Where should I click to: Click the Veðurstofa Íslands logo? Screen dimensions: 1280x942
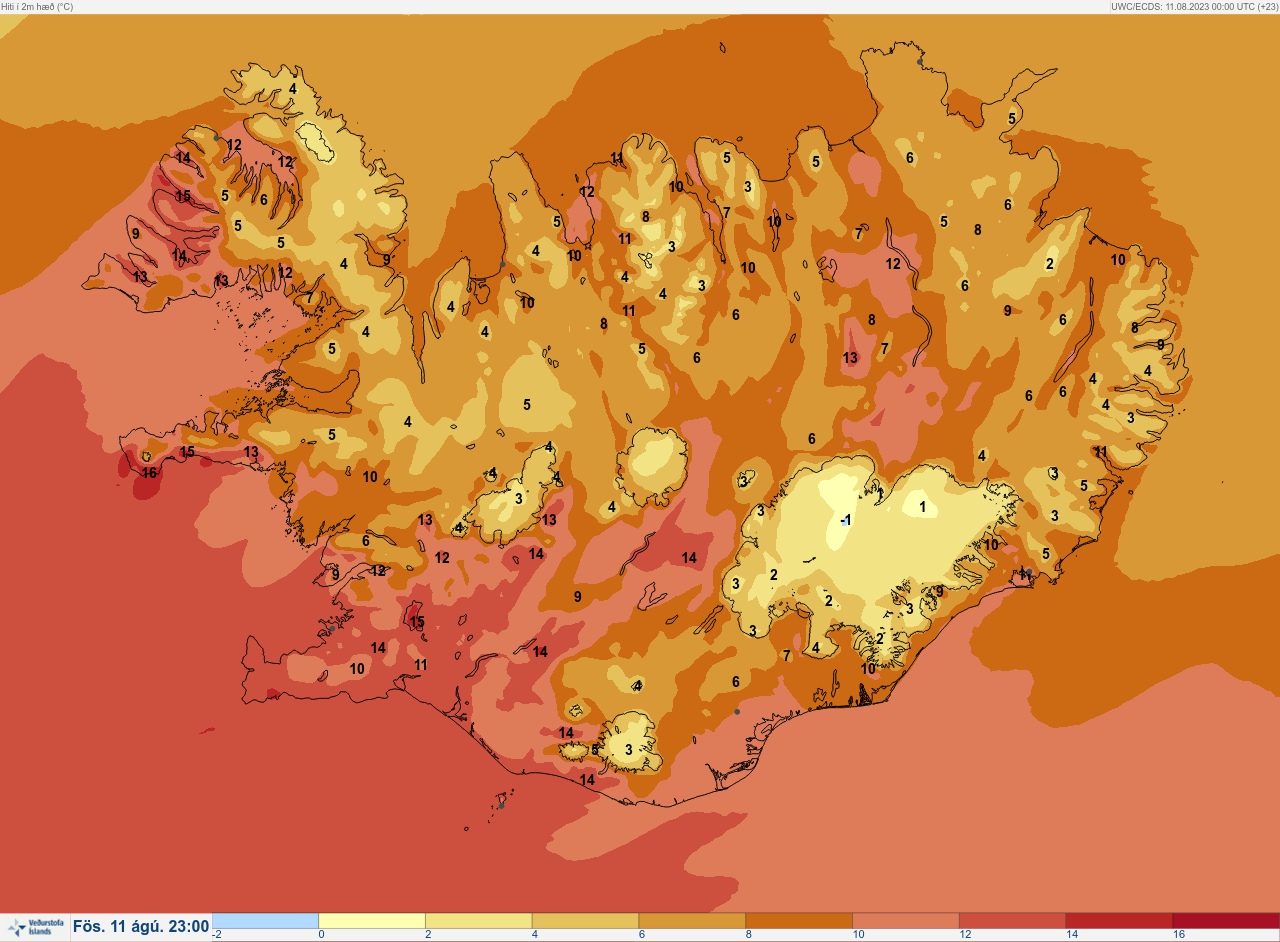pyautogui.click(x=34, y=927)
